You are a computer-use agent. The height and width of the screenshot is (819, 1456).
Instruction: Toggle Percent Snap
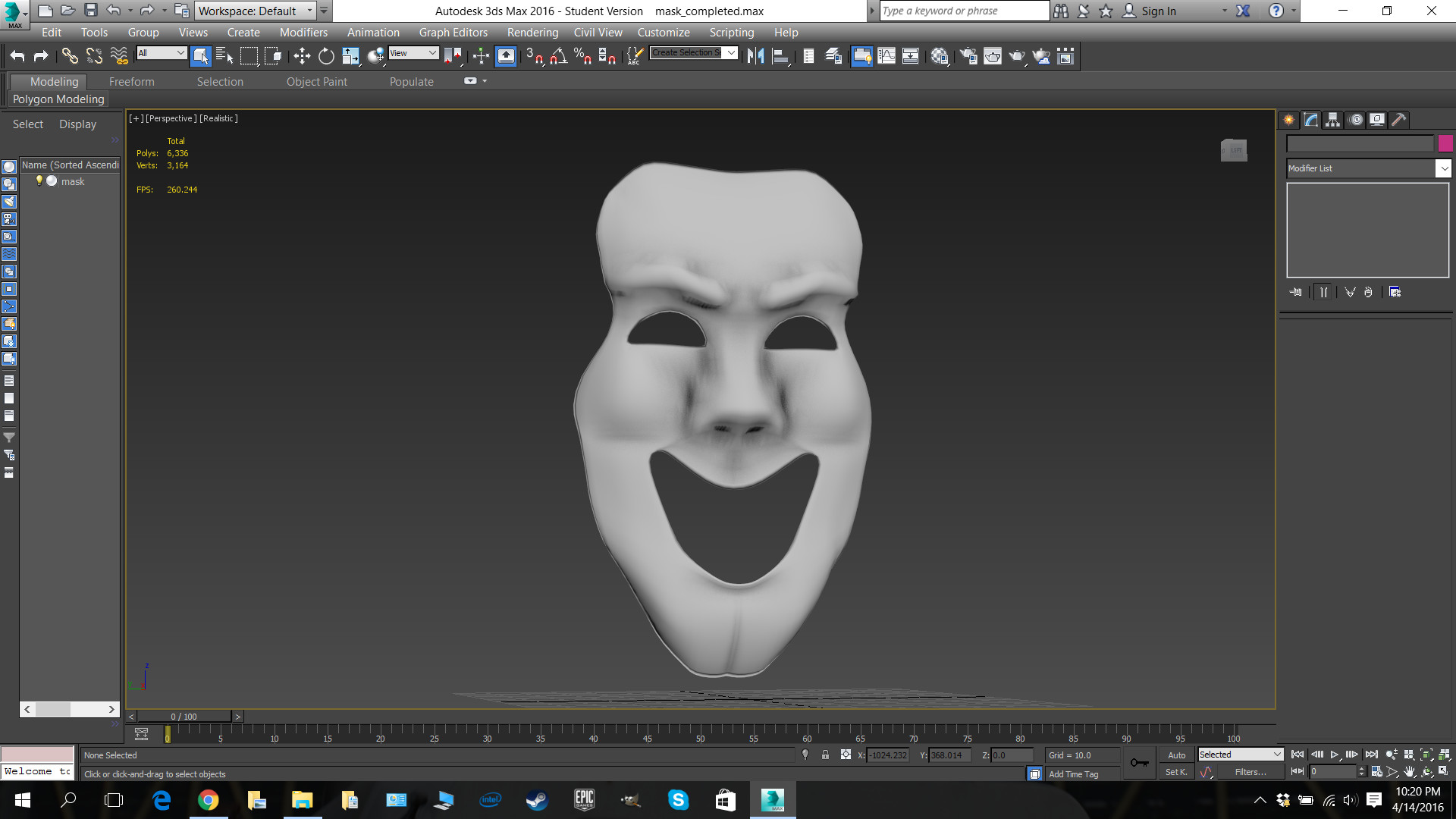(583, 56)
